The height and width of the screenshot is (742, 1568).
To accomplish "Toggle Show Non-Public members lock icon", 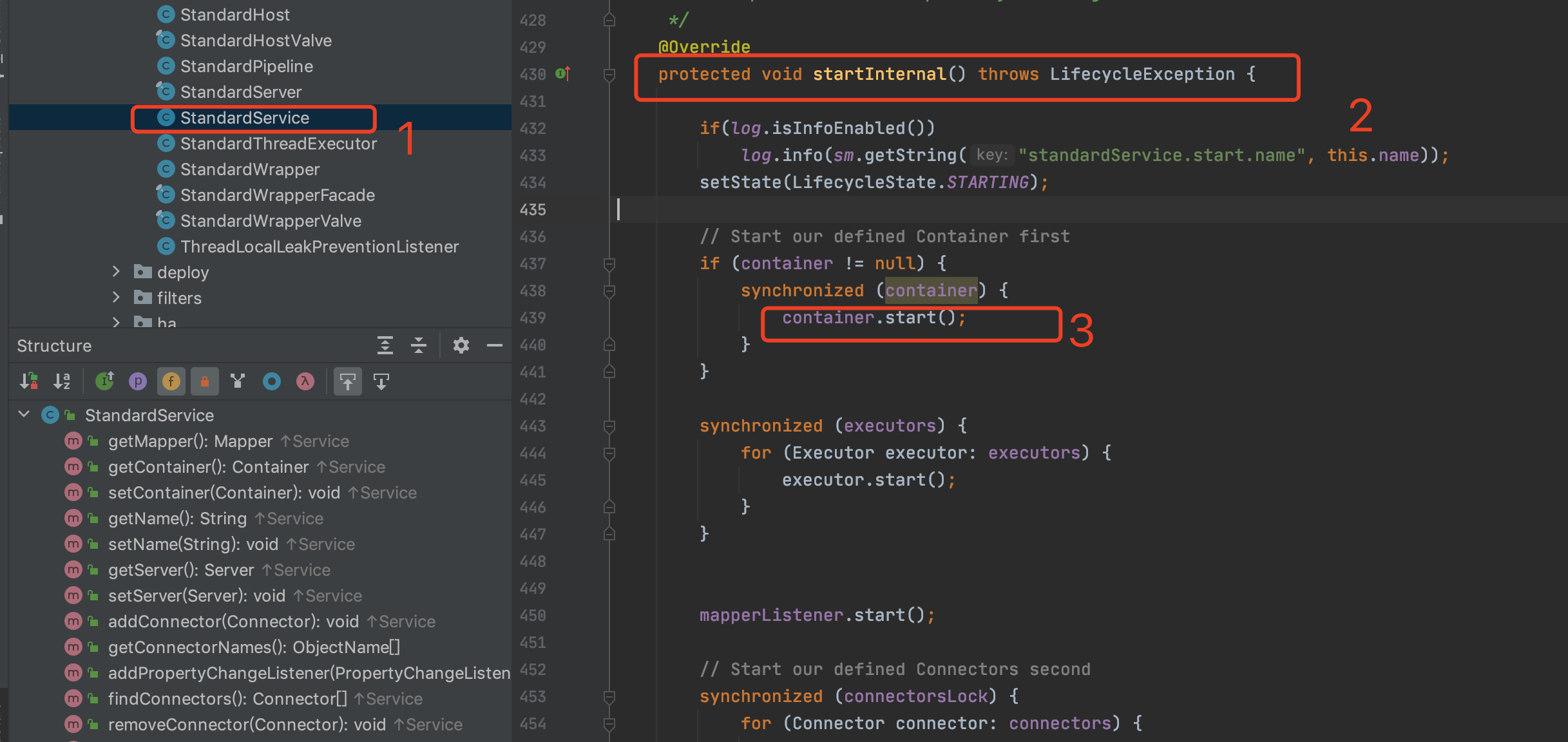I will tap(205, 381).
